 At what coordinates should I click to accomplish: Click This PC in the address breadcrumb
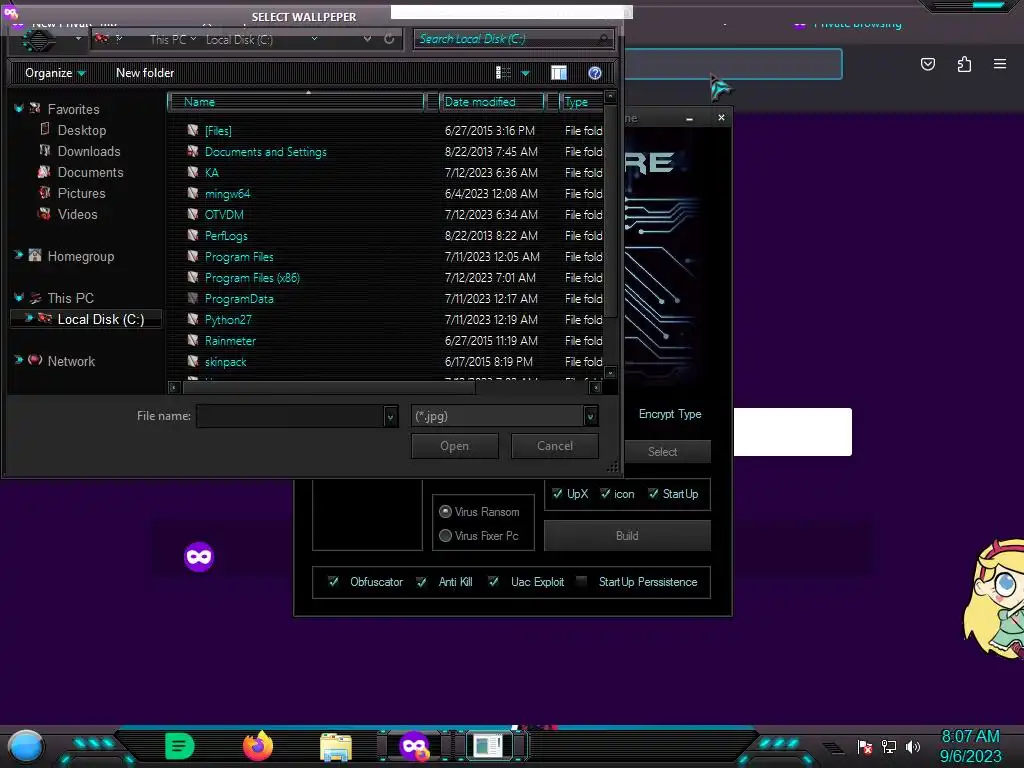click(168, 40)
